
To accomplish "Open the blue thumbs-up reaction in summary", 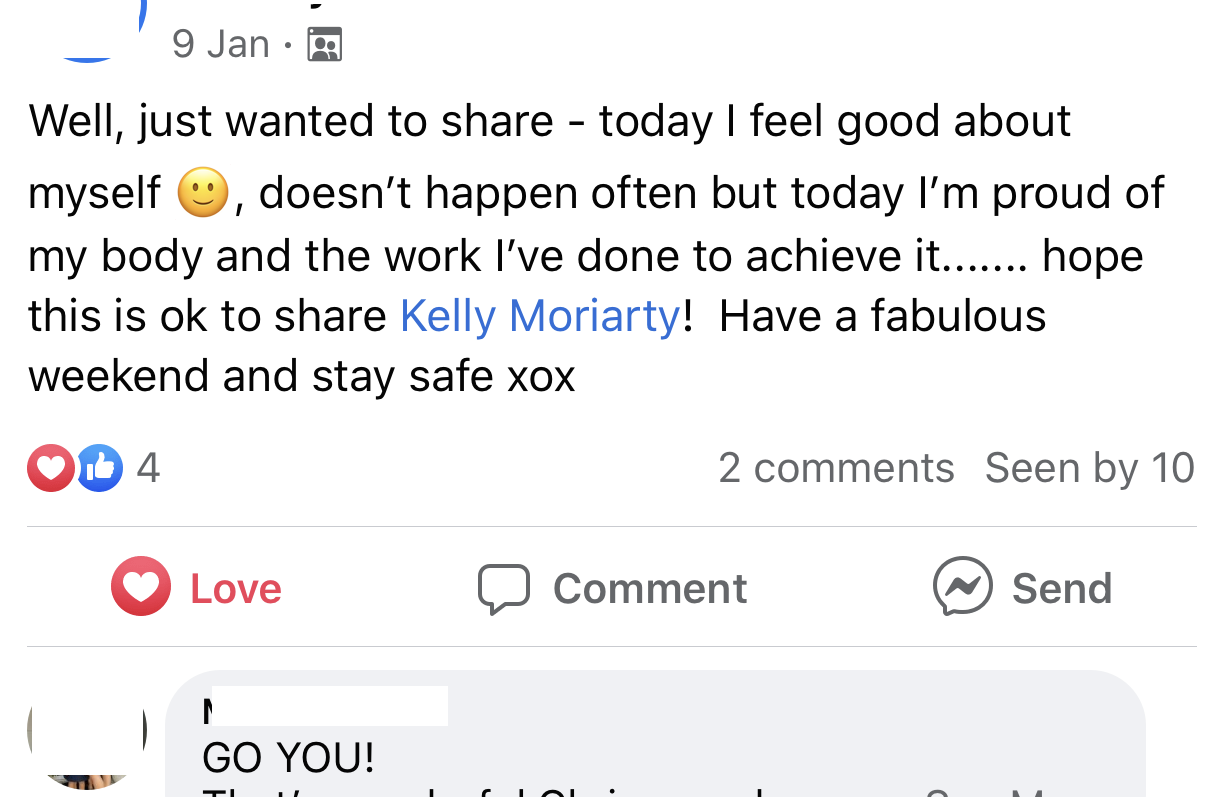I will point(100,468).
